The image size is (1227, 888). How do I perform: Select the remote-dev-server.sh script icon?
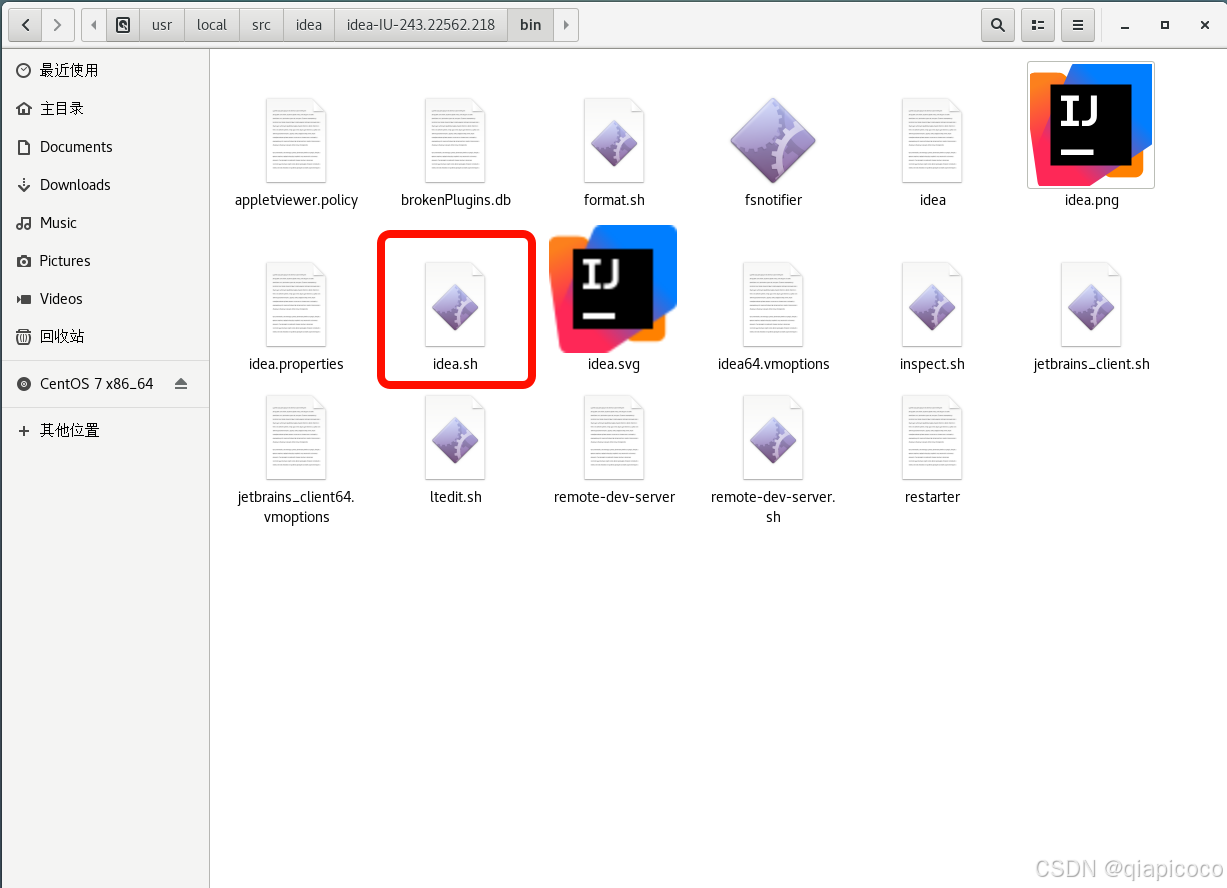coord(773,437)
